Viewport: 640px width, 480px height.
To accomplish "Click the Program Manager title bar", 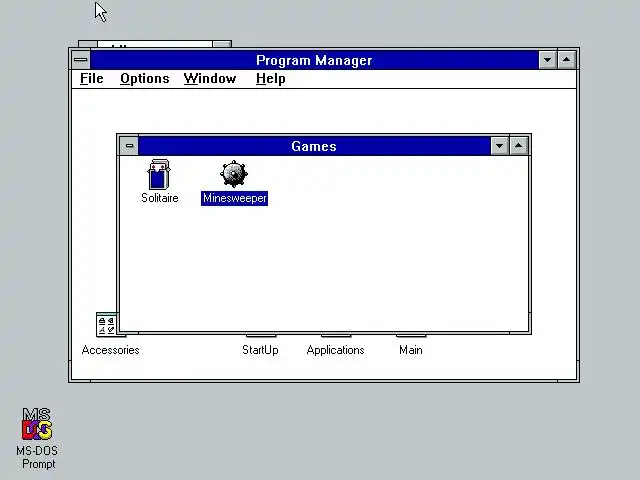I will pos(314,60).
